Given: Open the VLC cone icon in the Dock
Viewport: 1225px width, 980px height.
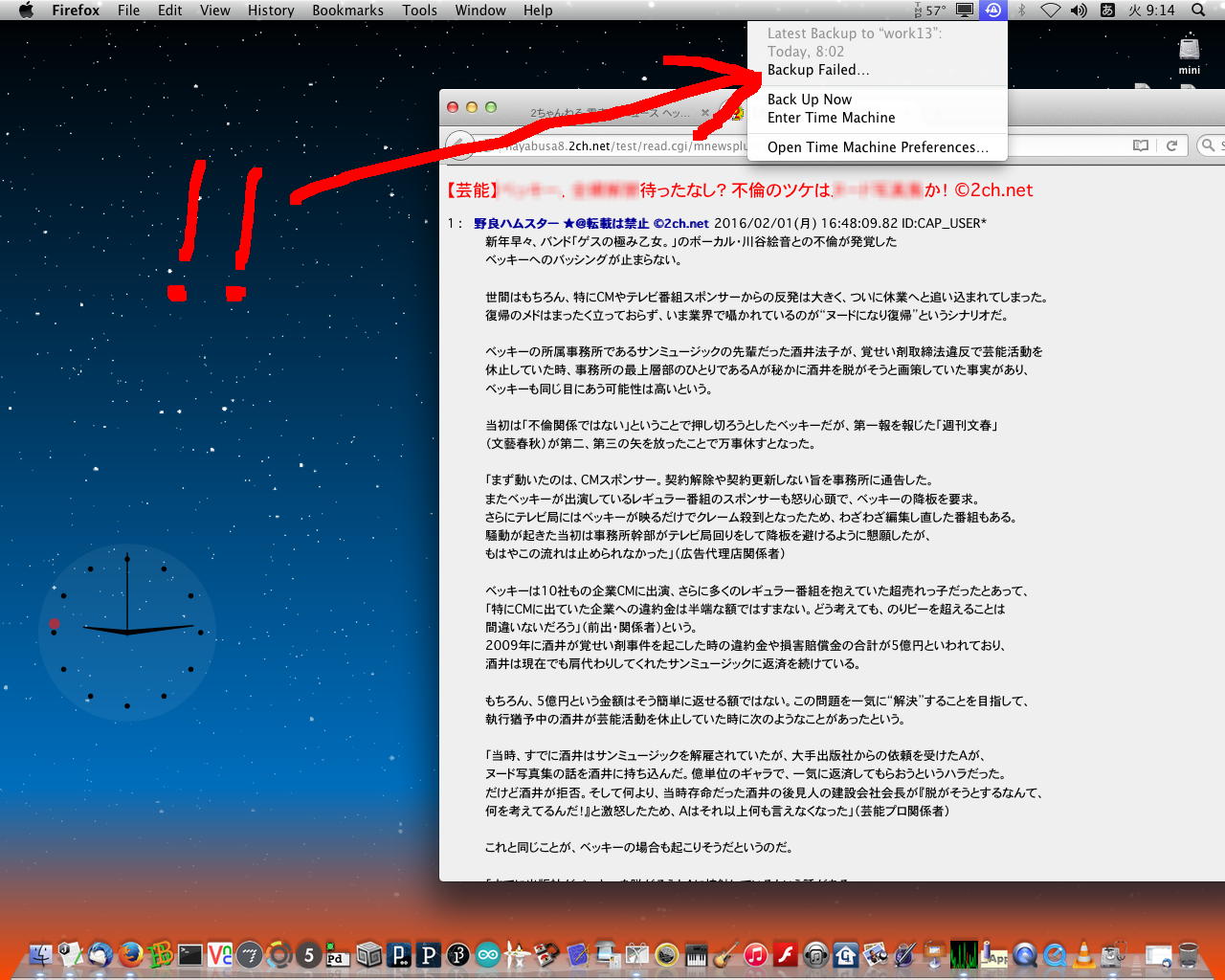Looking at the screenshot, I should click(1083, 954).
